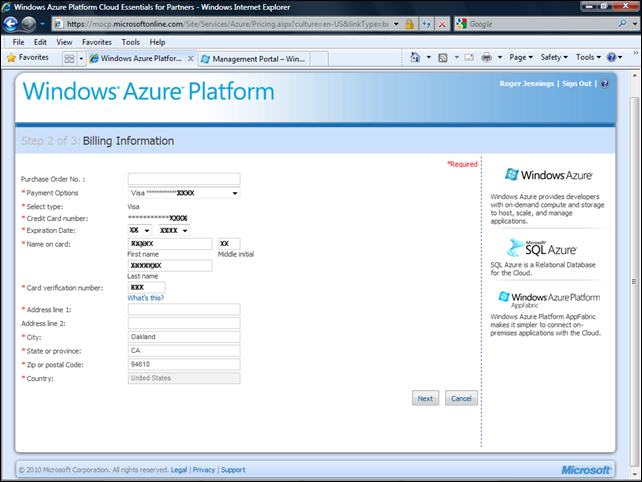
Task: Open the Page command menu
Action: point(521,57)
